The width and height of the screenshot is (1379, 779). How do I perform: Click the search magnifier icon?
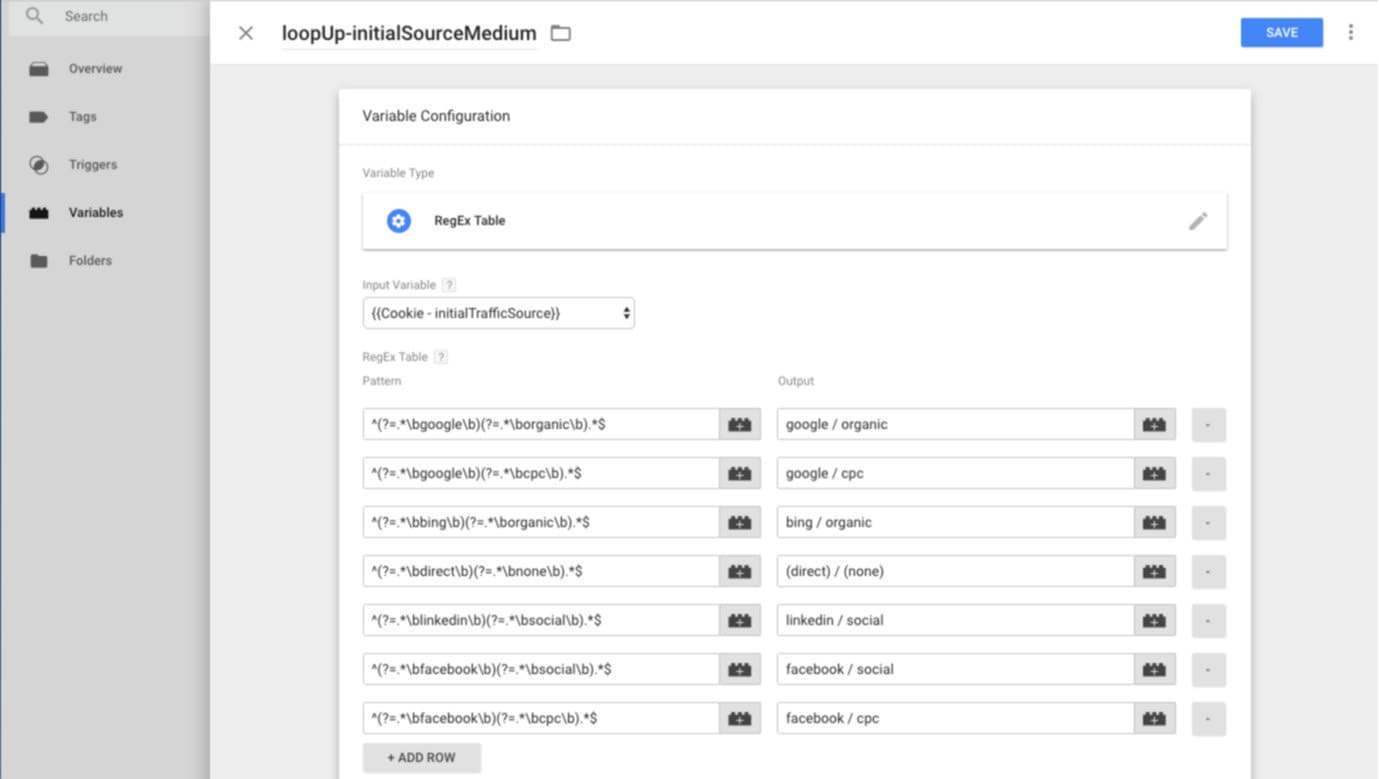[34, 16]
